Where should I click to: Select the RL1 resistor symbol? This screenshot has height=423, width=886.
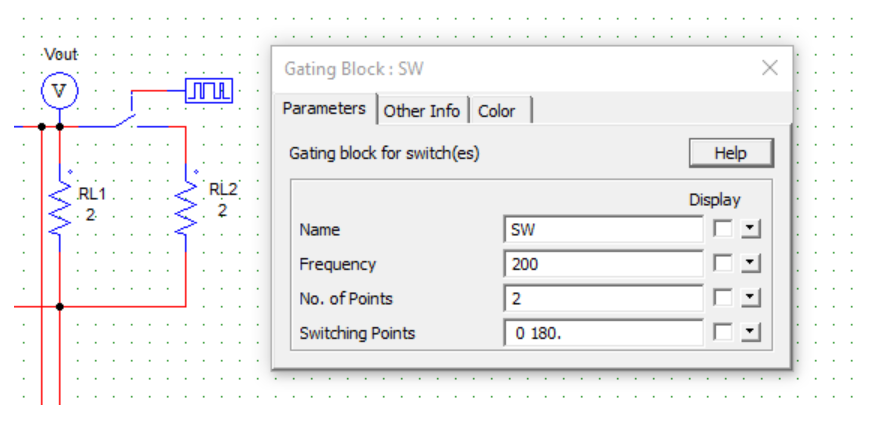pyautogui.click(x=60, y=207)
